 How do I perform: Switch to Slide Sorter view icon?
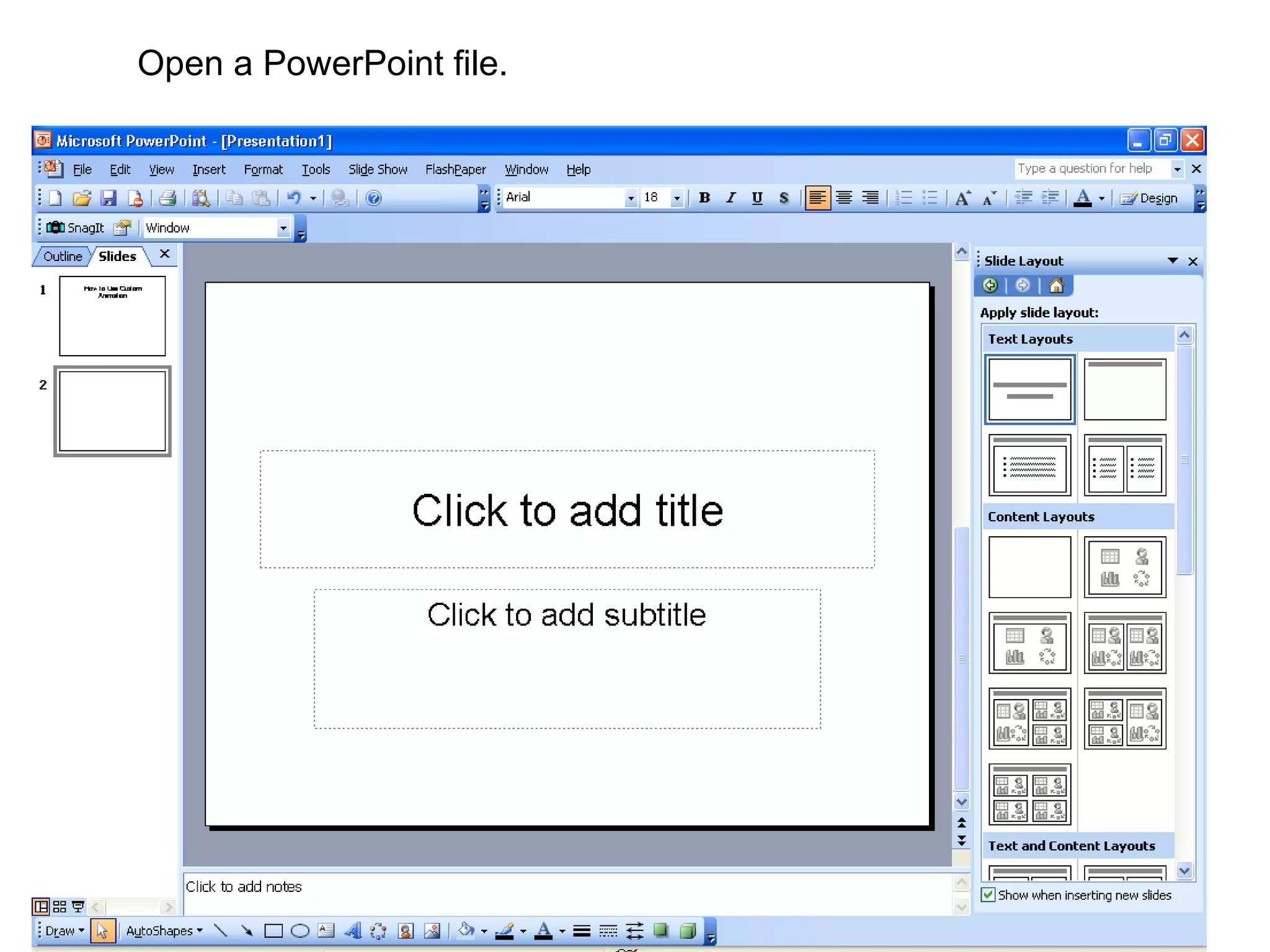(x=60, y=907)
